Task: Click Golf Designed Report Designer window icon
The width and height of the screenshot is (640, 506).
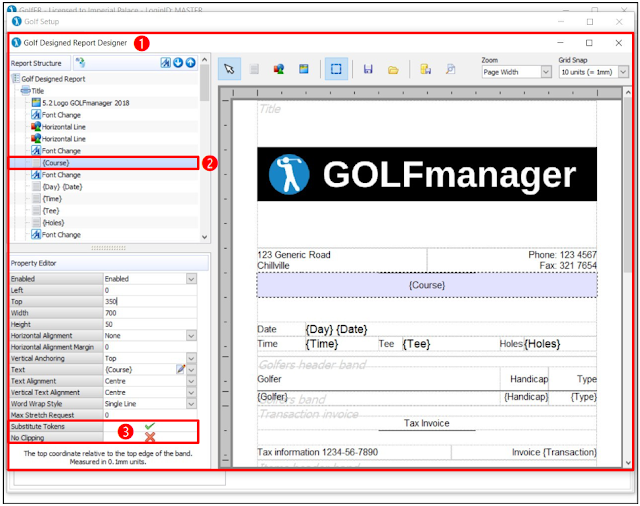Action: point(16,42)
